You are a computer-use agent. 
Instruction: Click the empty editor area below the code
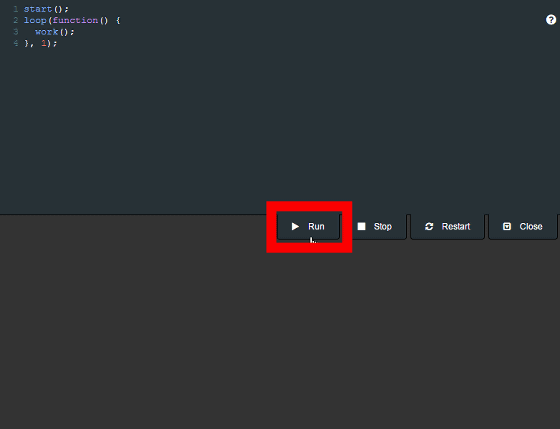coord(280,129)
